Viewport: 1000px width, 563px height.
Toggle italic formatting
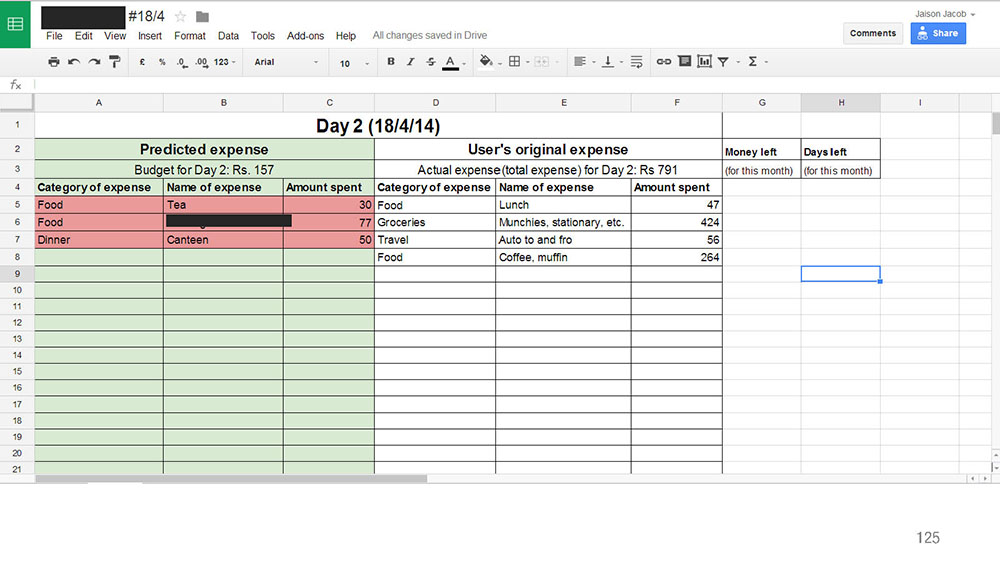coord(411,62)
